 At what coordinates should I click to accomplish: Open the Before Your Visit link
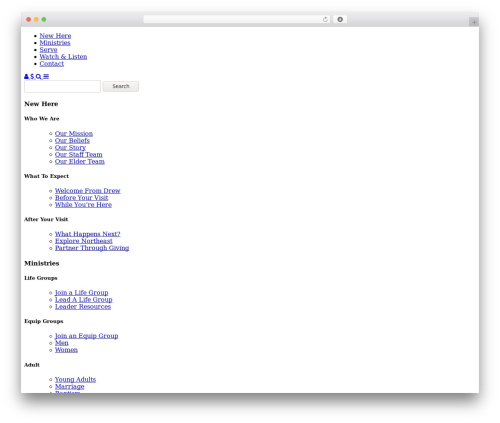pos(82,198)
